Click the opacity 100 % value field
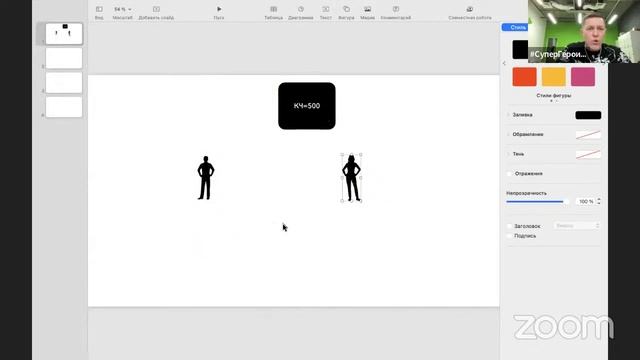This screenshot has width=640, height=360. [x=586, y=202]
